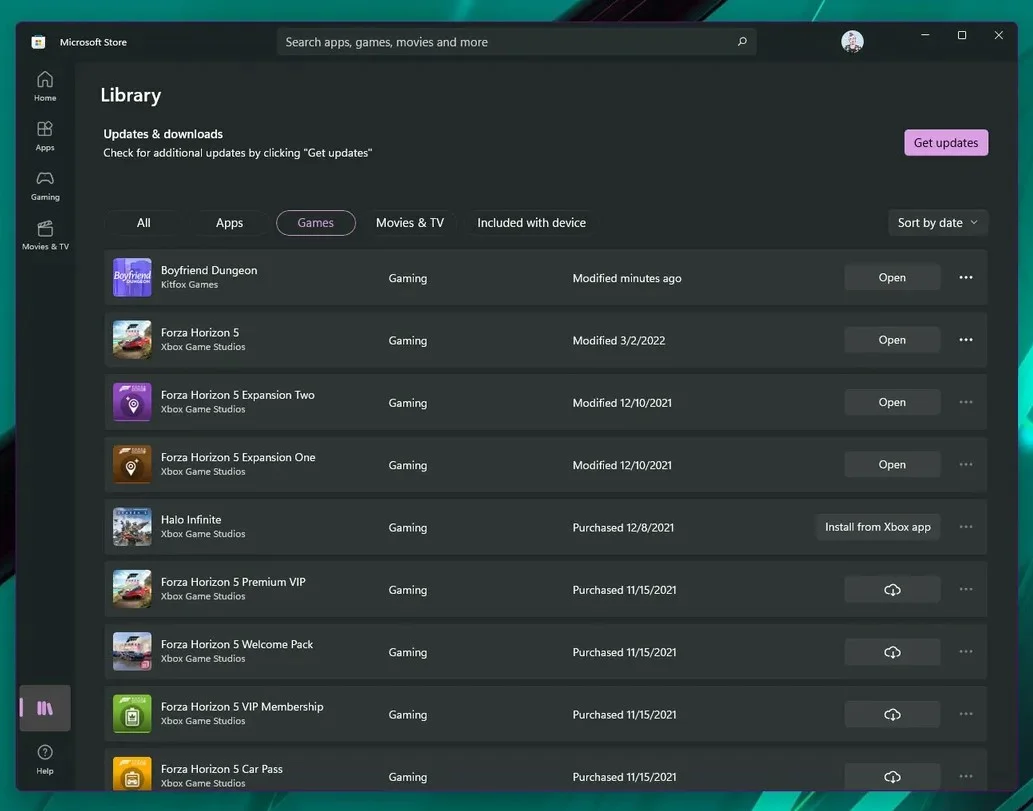Open the Apps section in sidebar
This screenshot has width=1033, height=811.
coord(45,136)
